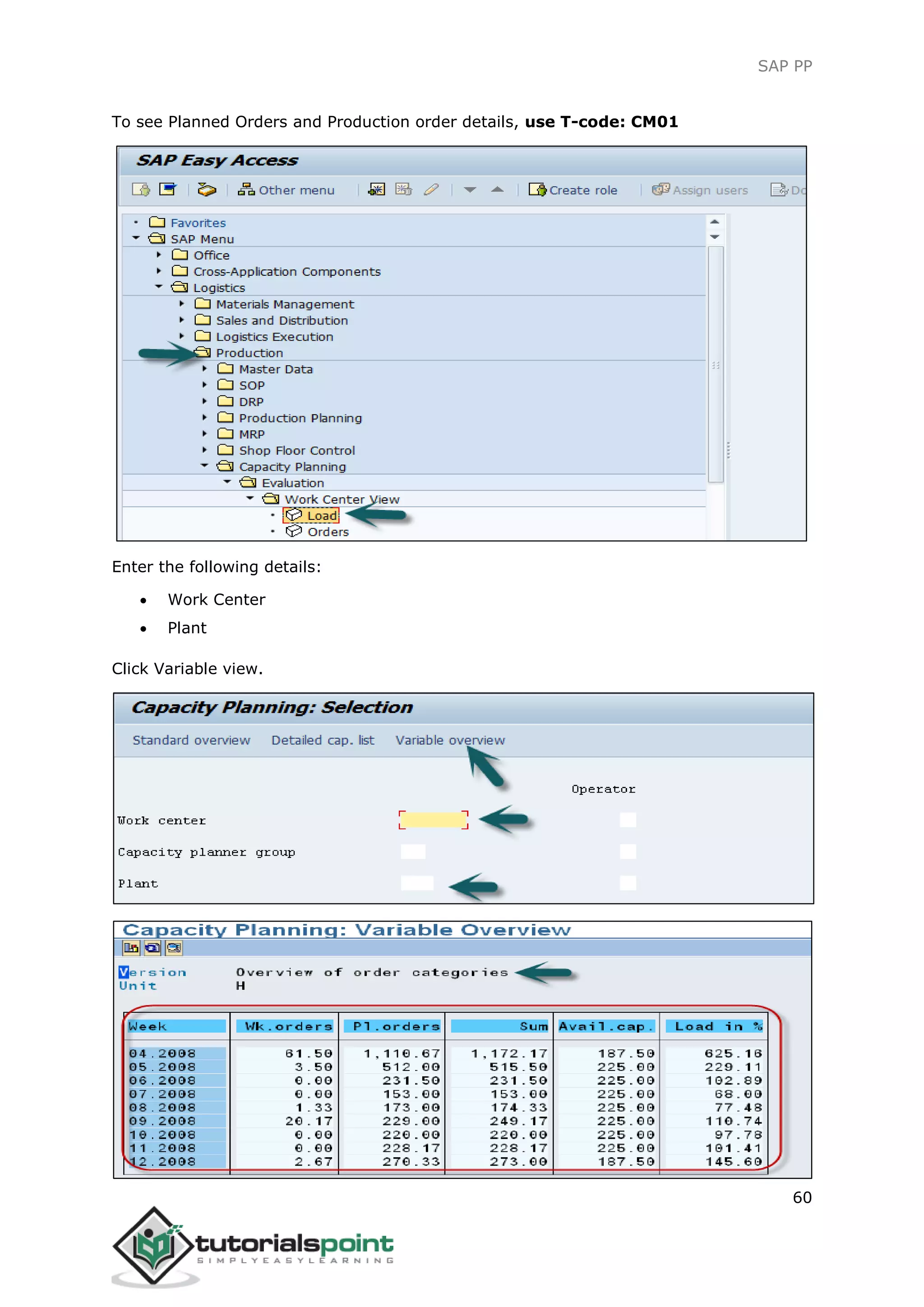Click the Favorites folder icon
Viewport: 924px width, 1307px height.
(157, 222)
